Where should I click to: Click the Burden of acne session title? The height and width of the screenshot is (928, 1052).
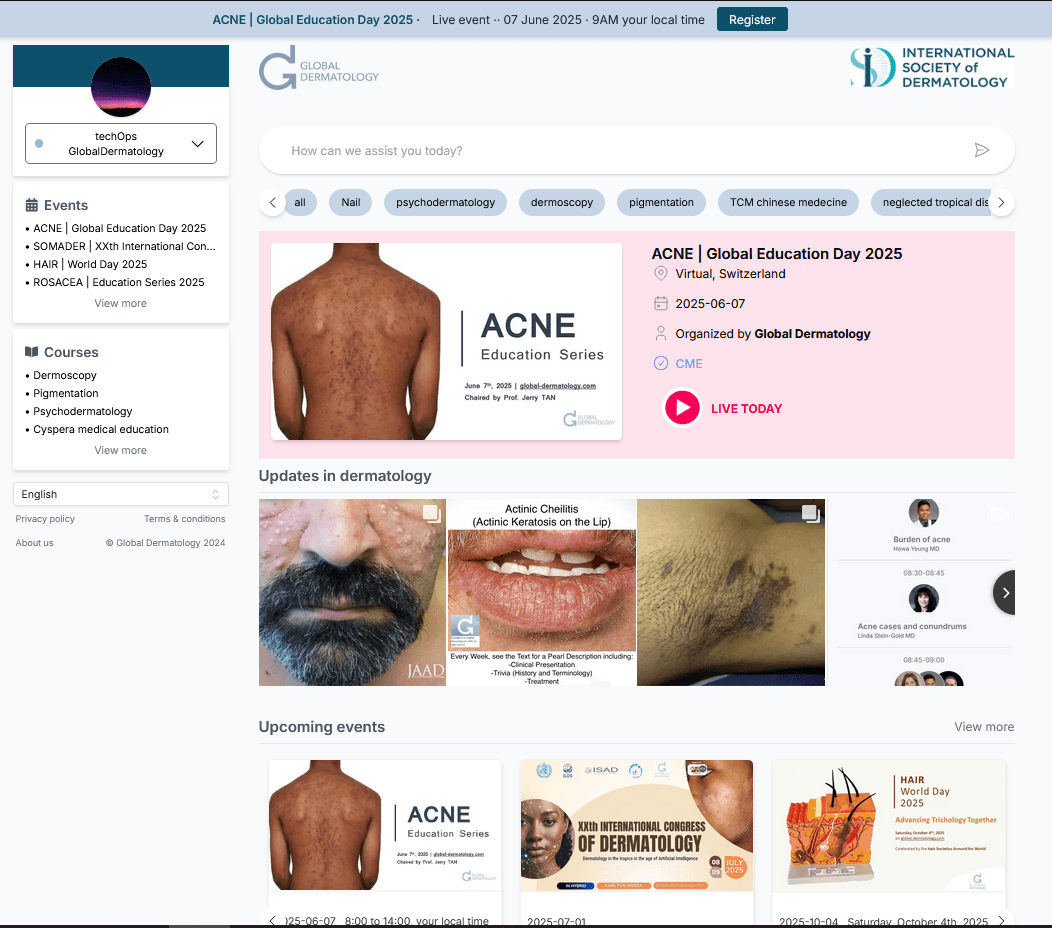coord(922,539)
